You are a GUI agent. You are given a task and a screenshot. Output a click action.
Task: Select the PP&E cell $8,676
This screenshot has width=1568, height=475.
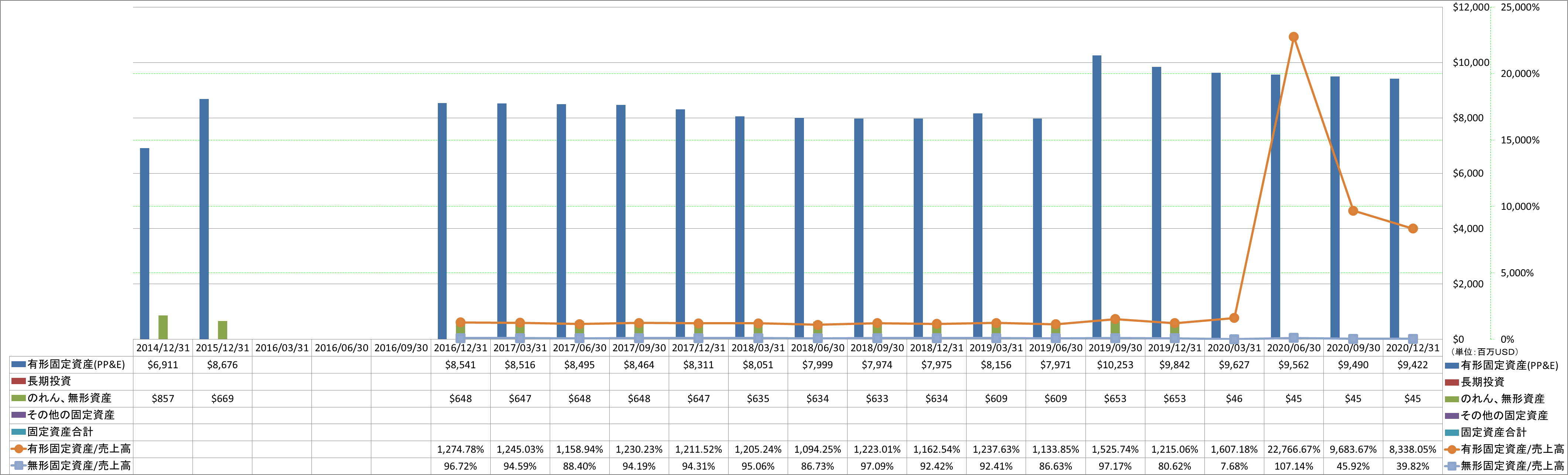pos(223,365)
